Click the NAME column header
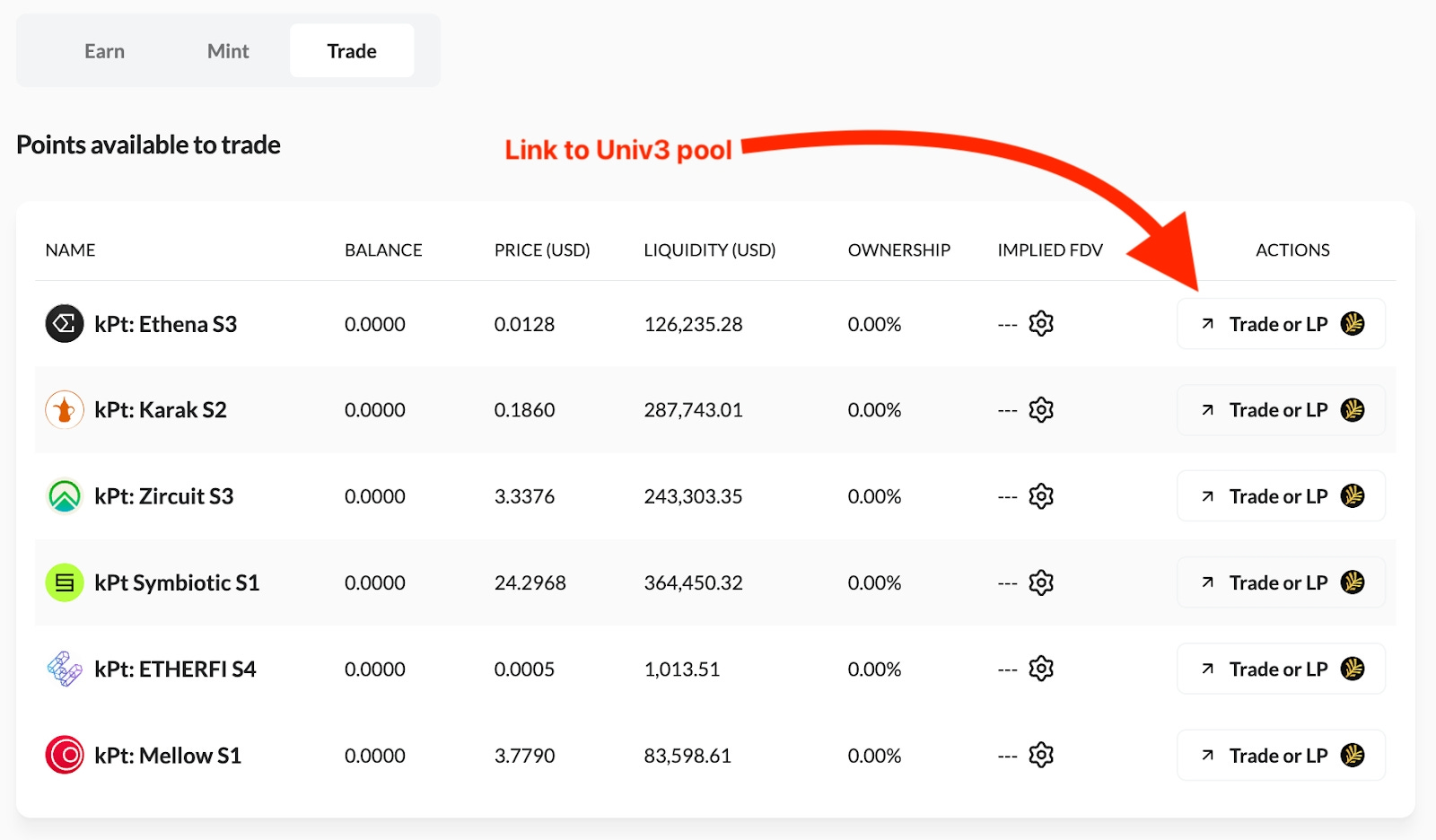1436x840 pixels. [70, 250]
